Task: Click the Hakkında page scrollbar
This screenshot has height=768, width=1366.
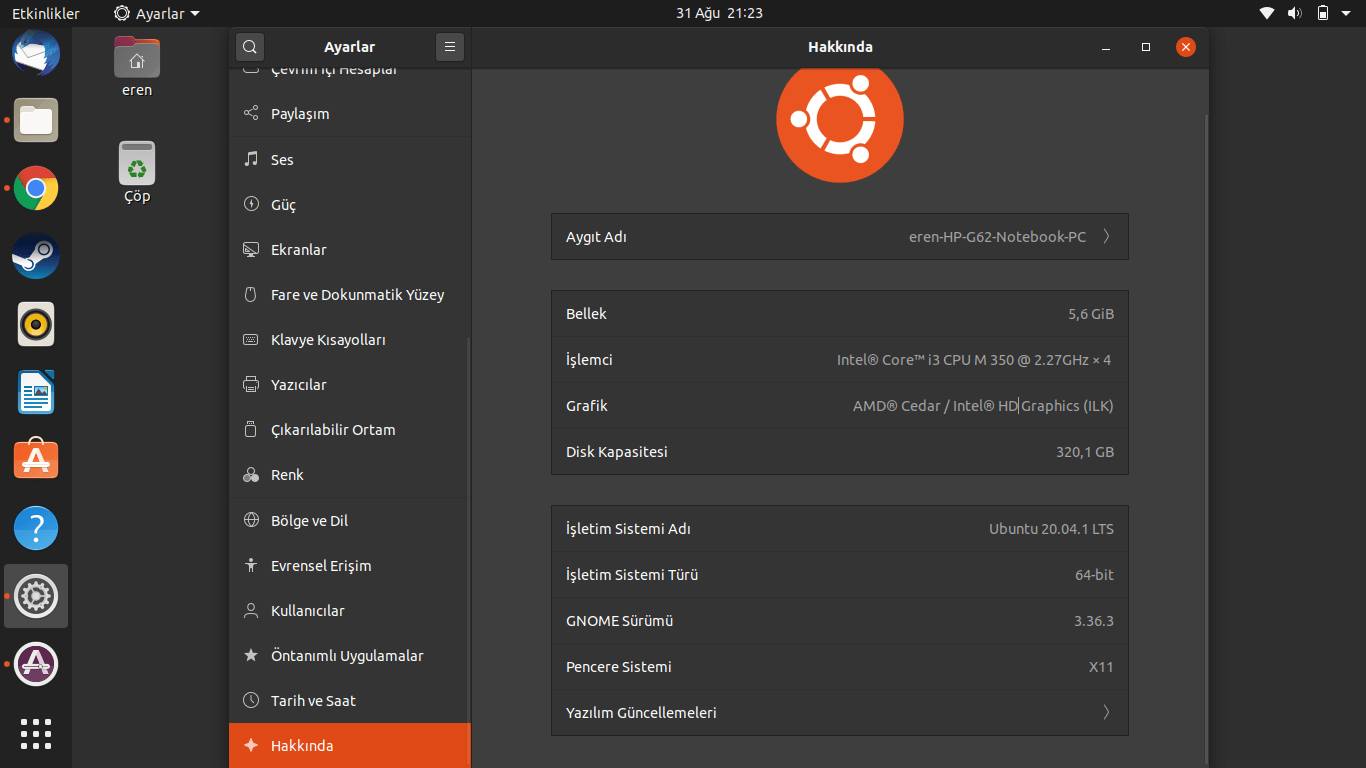Action: 1205,440
